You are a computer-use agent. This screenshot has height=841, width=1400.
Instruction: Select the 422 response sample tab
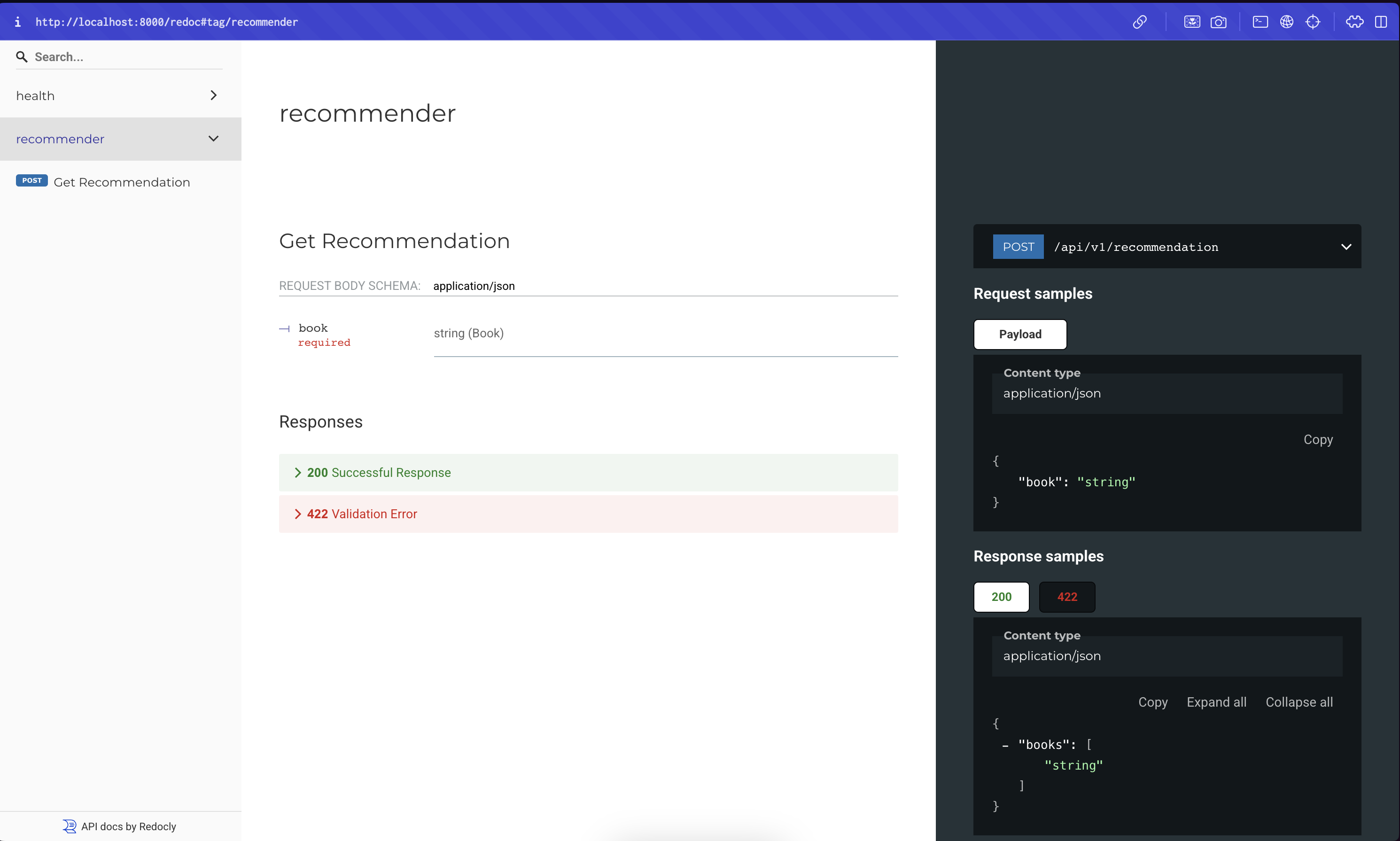(1067, 597)
